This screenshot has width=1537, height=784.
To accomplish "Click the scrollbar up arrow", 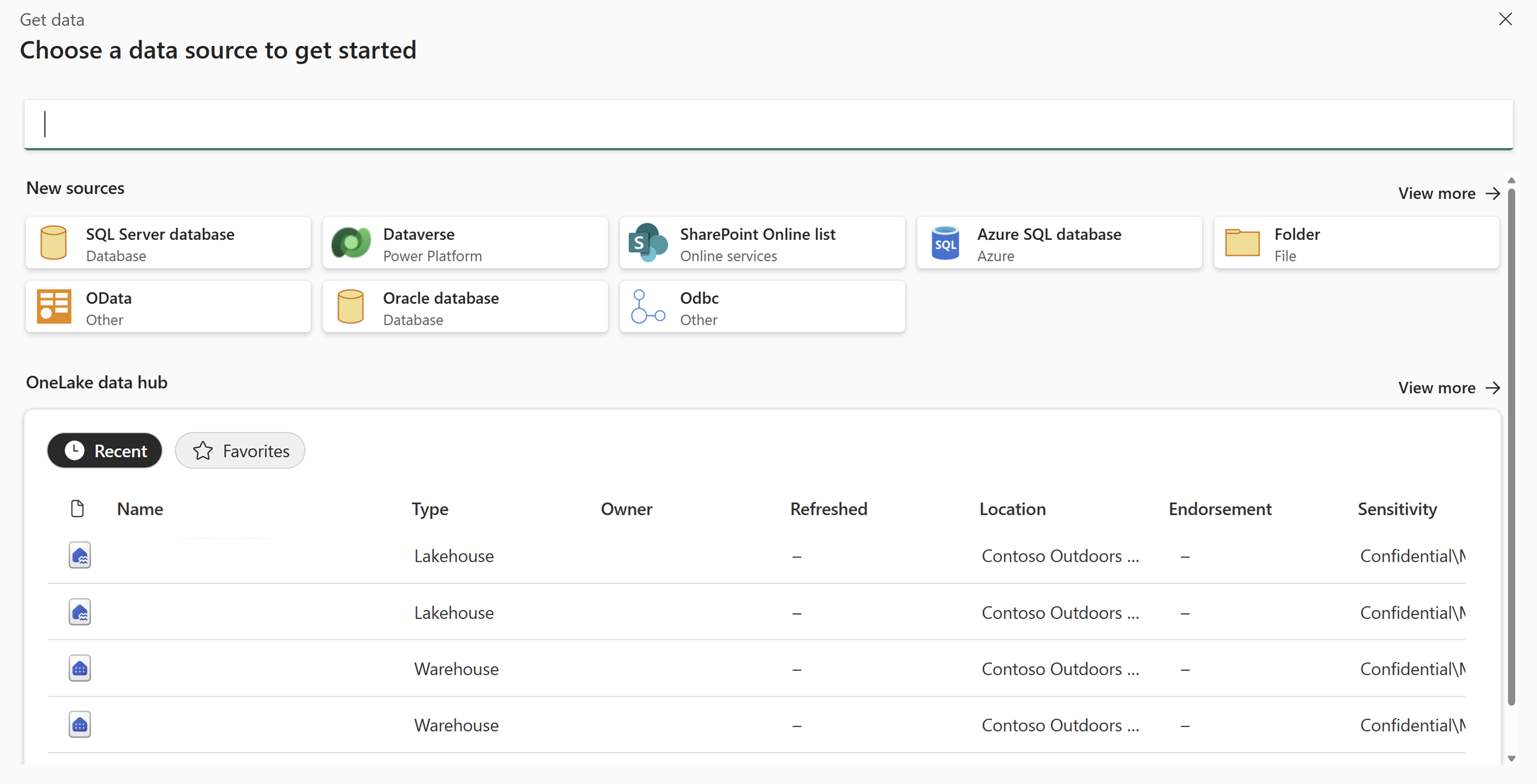I will pyautogui.click(x=1511, y=181).
